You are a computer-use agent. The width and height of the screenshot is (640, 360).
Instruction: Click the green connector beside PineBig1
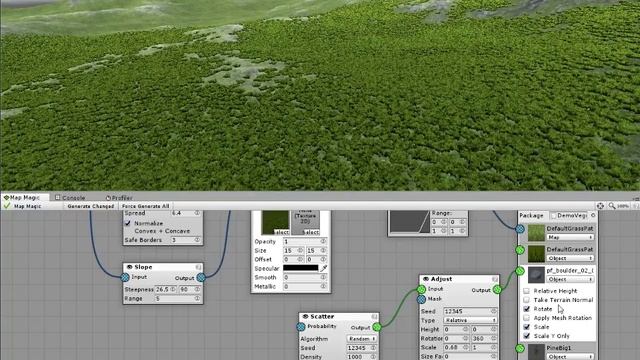520,348
